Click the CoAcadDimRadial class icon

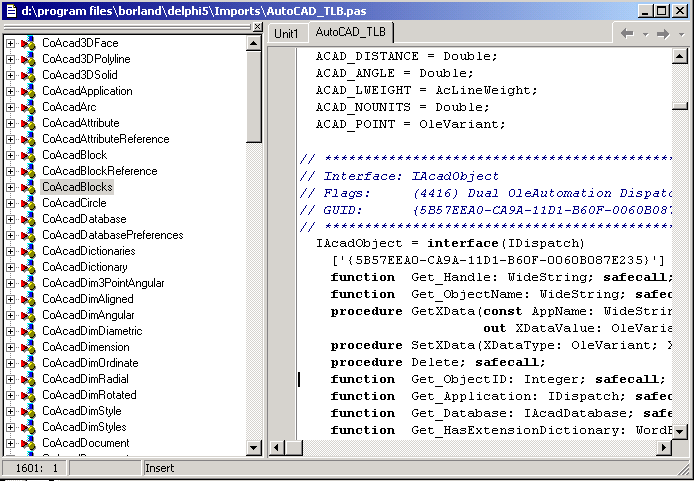click(28, 379)
